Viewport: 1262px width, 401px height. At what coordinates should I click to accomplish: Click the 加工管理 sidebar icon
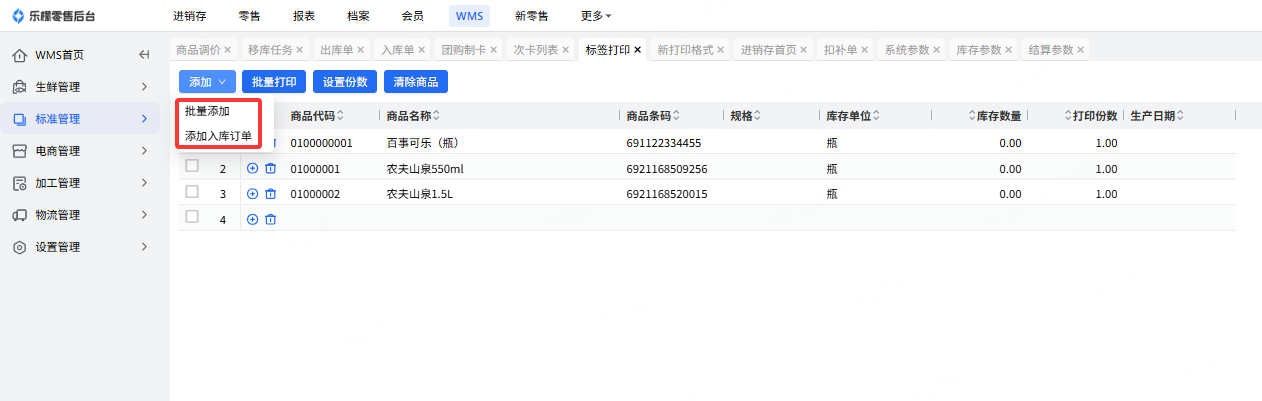click(19, 183)
